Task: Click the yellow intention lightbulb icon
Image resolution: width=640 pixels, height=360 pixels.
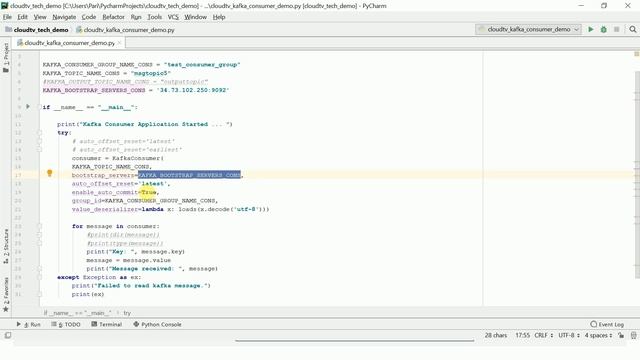Action: [x=49, y=173]
